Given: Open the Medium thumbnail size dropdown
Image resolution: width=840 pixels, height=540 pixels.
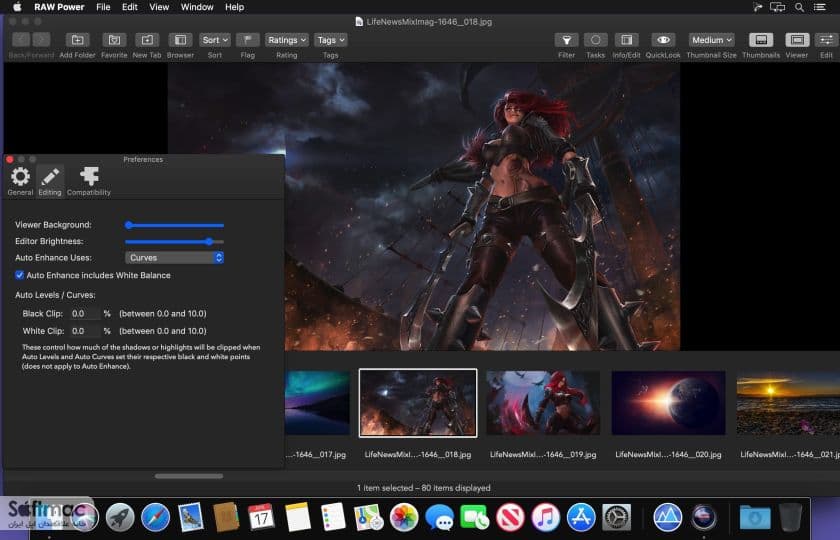Looking at the screenshot, I should 711,40.
